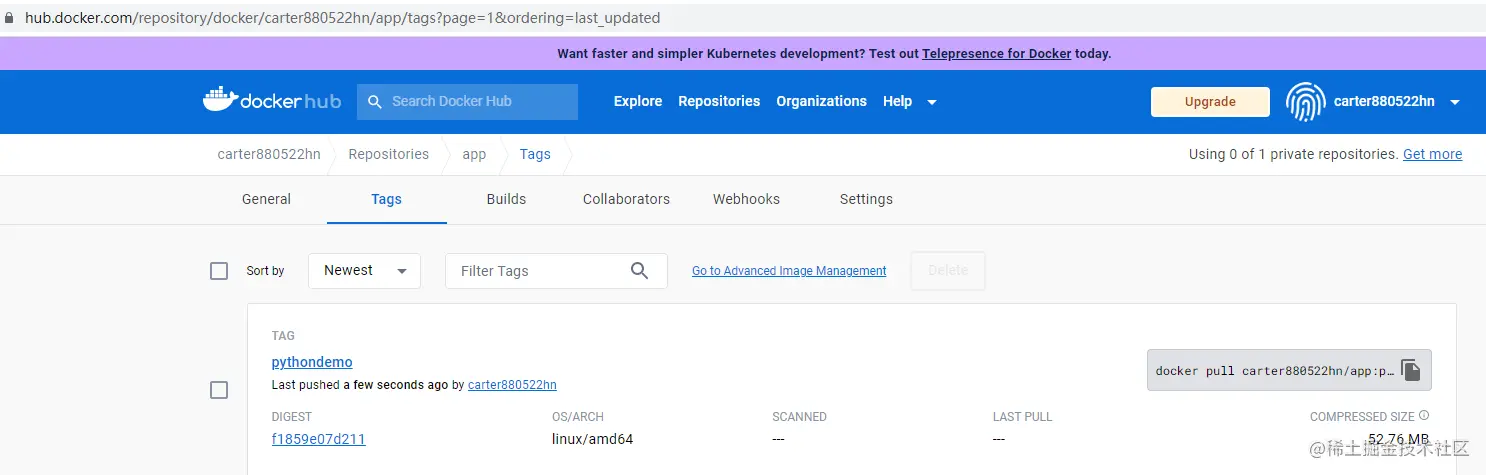Focus the Search Docker Hub field
The width and height of the screenshot is (1486, 475).
(x=467, y=102)
